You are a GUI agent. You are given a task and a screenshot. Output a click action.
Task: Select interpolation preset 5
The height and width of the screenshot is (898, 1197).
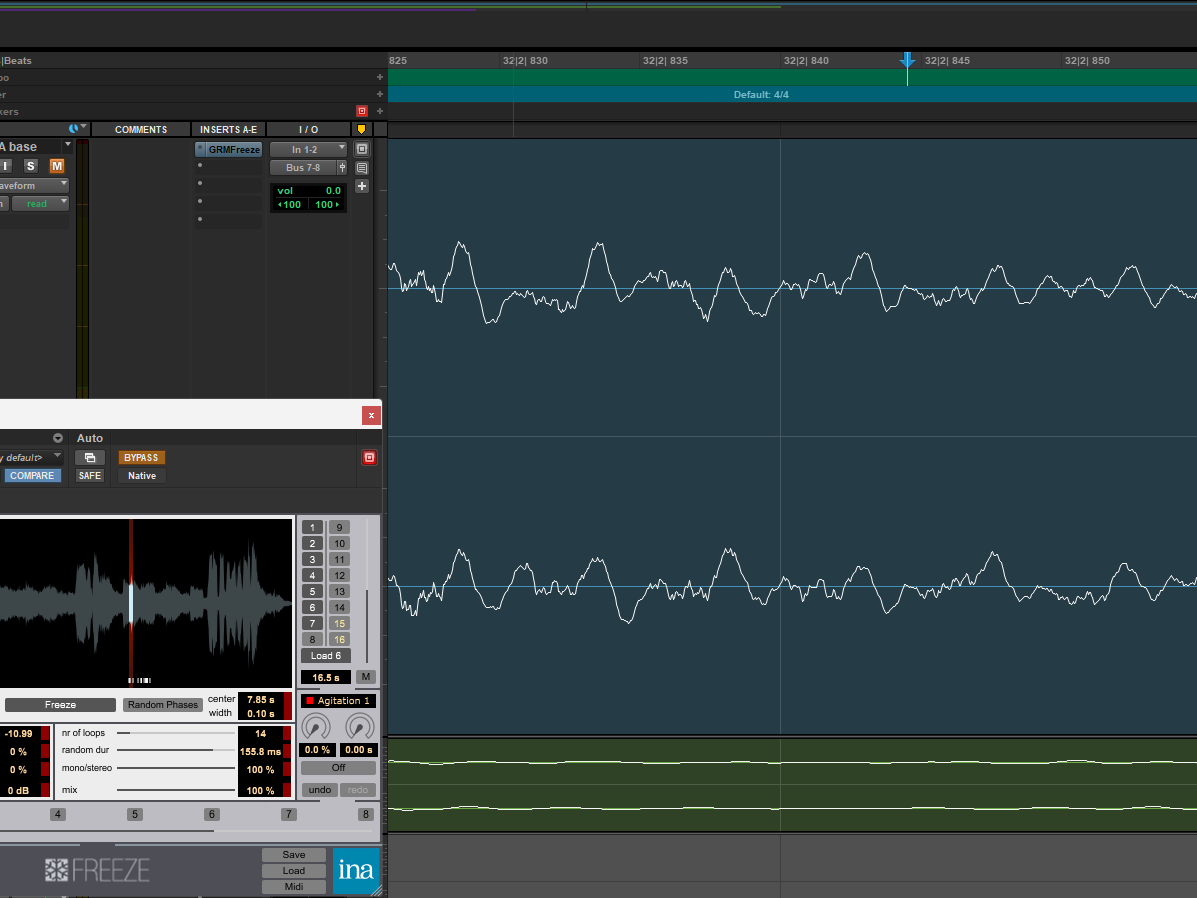[135, 814]
